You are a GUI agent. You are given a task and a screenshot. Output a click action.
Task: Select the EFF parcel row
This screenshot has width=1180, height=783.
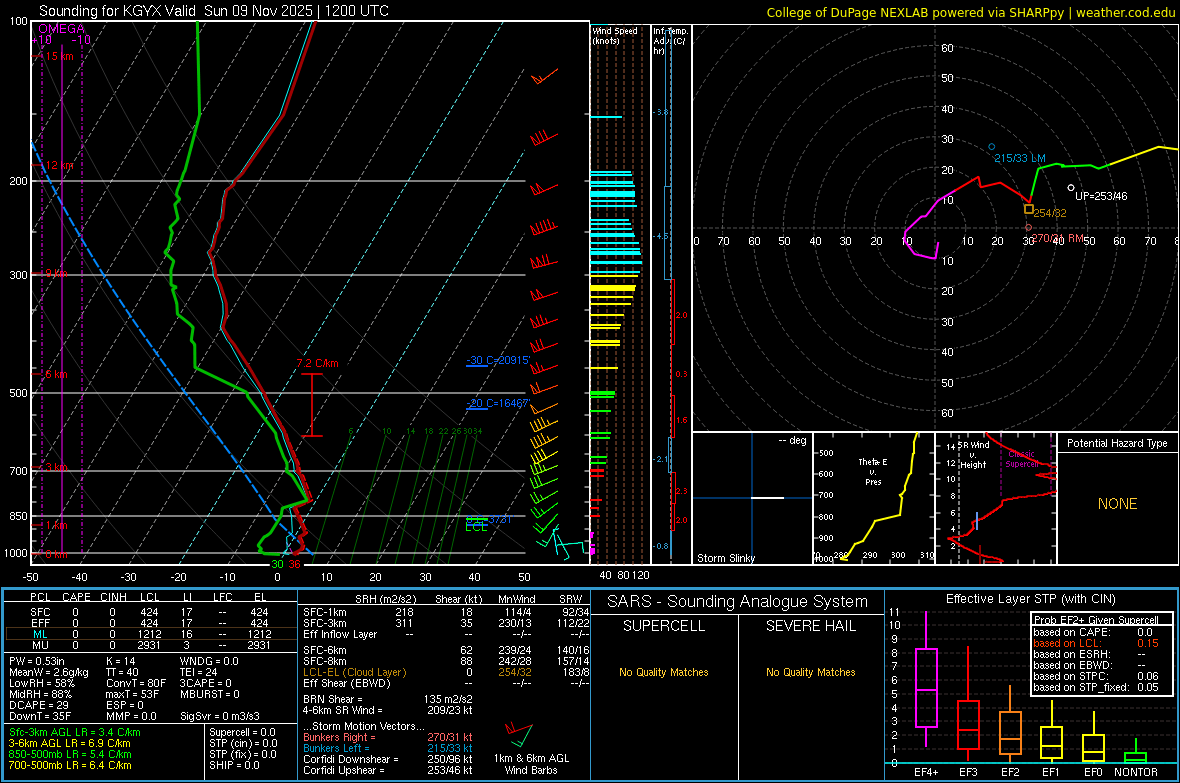point(151,623)
